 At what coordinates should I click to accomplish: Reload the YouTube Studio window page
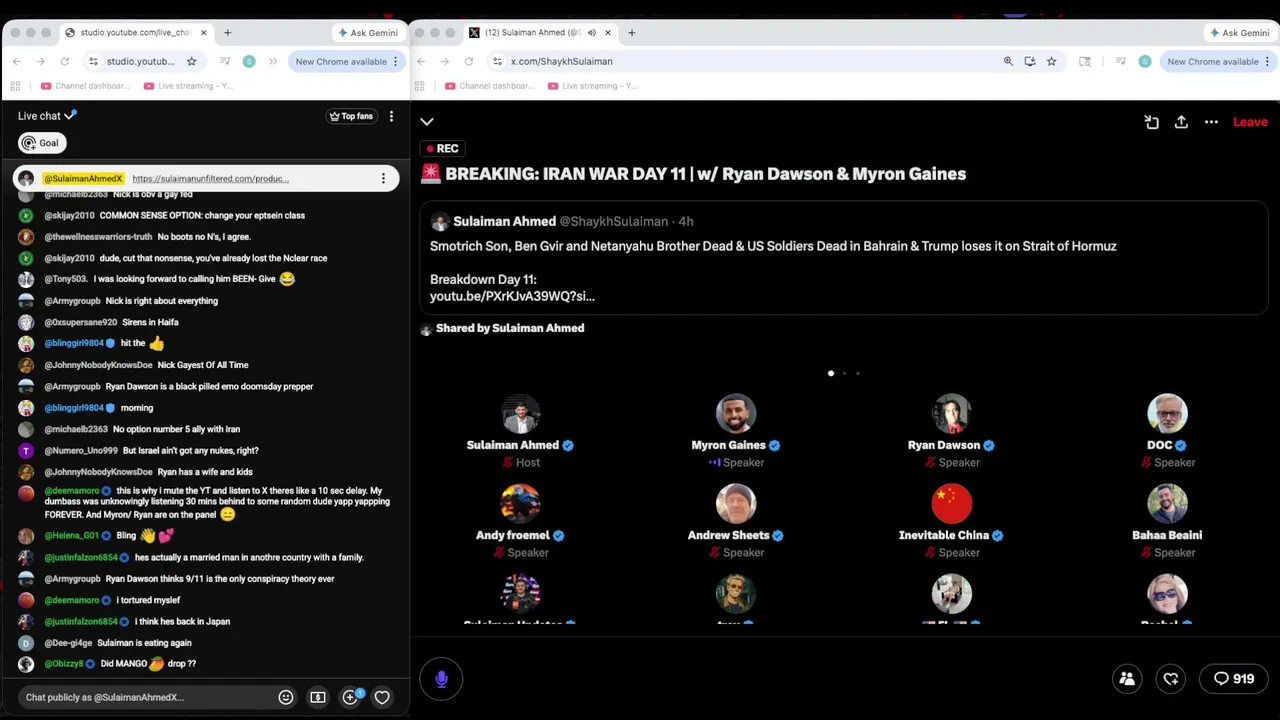(x=64, y=61)
